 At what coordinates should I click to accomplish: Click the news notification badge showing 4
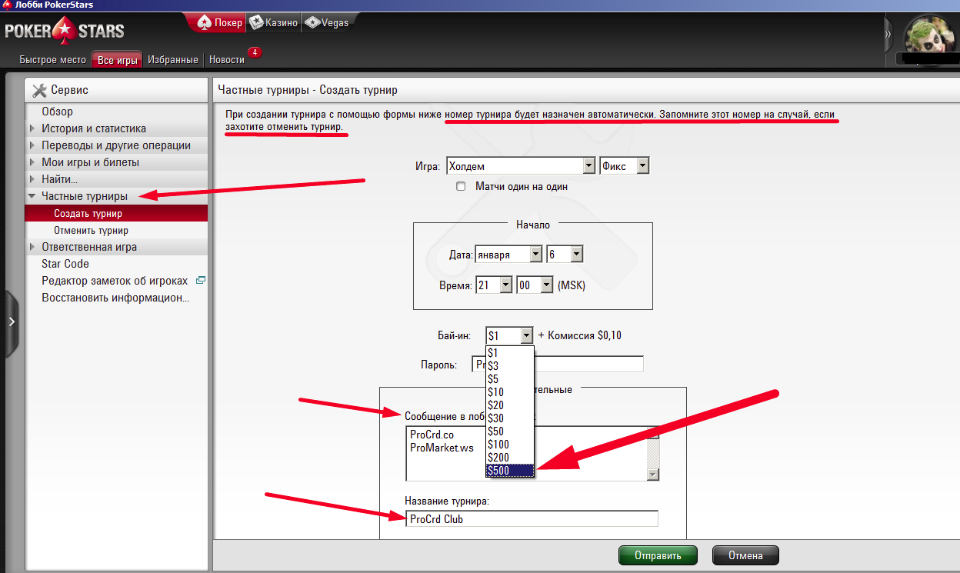[x=255, y=52]
